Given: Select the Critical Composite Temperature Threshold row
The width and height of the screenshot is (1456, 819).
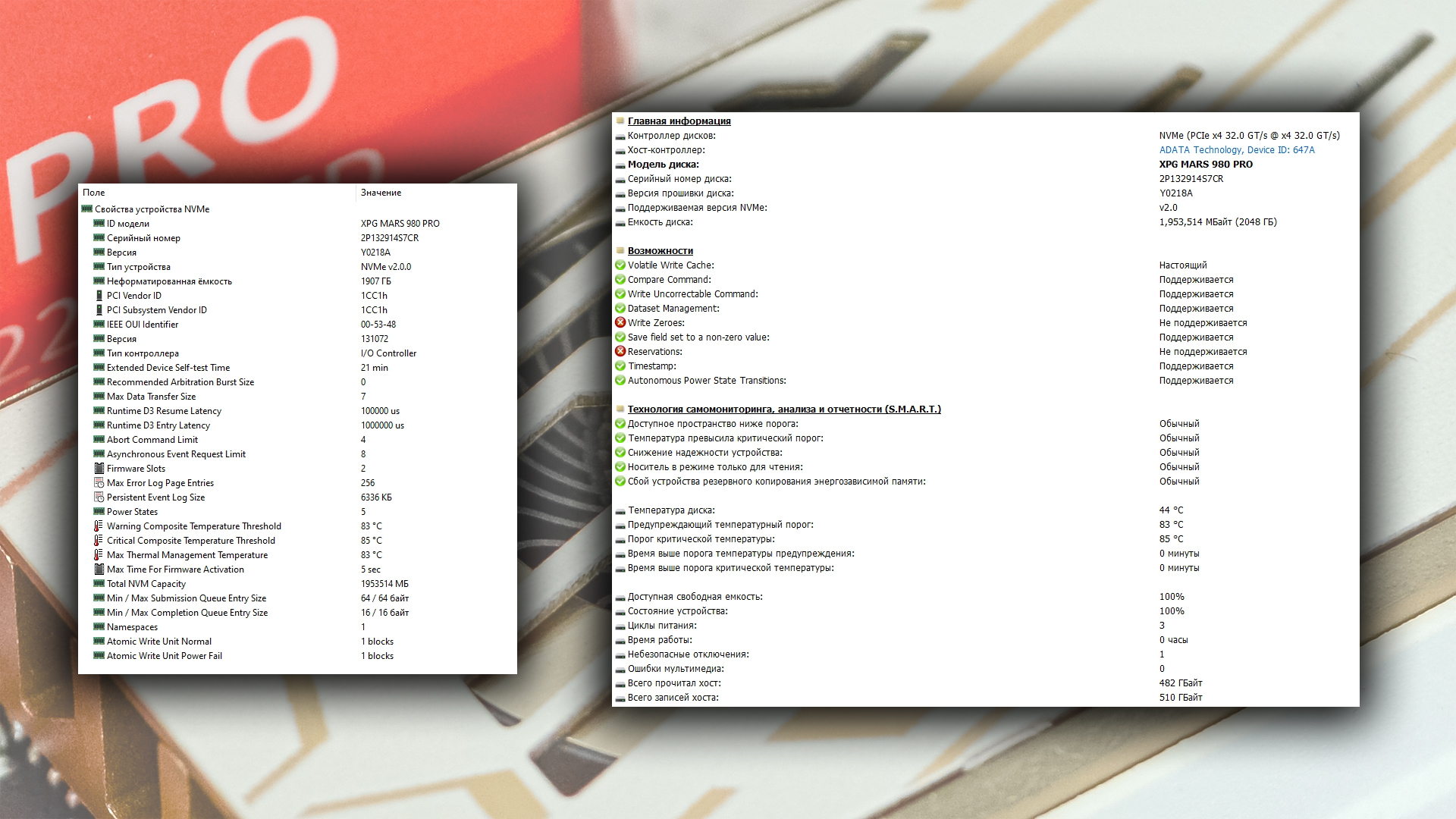Looking at the screenshot, I should pyautogui.click(x=190, y=541).
